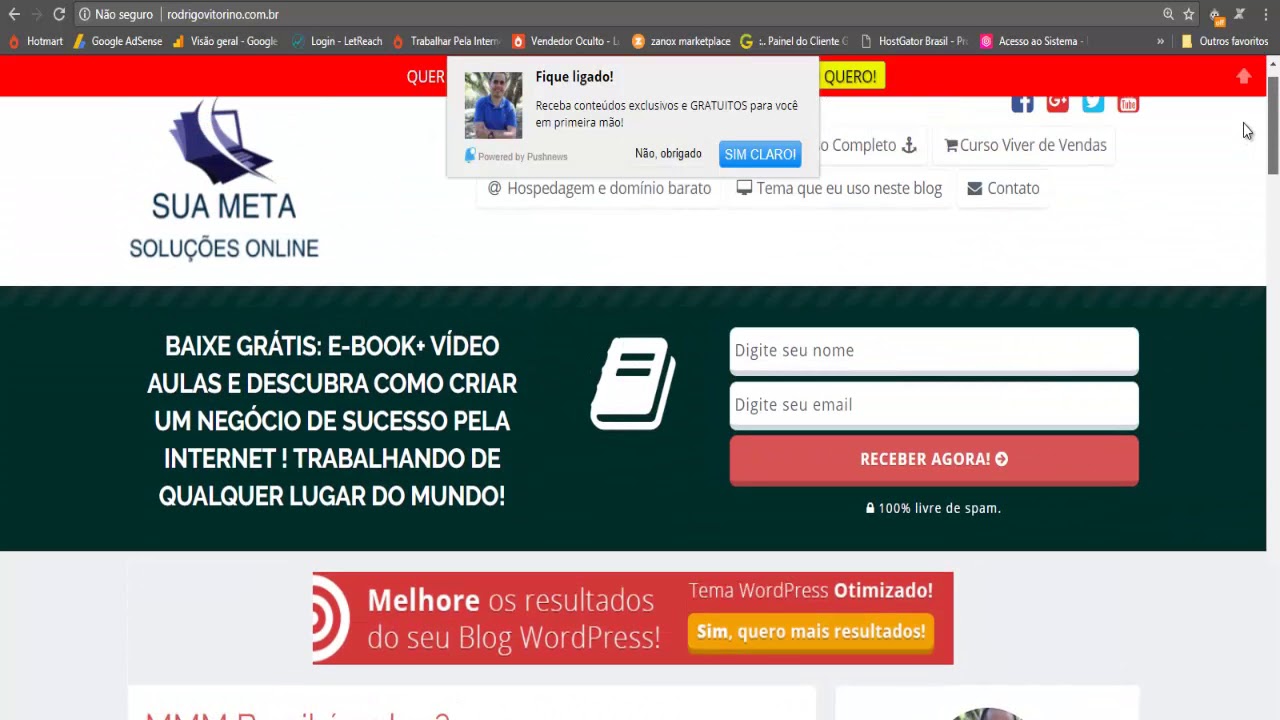Viewport: 1280px width, 720px height.
Task: Reload the page with the refresh icon
Action: click(x=59, y=14)
